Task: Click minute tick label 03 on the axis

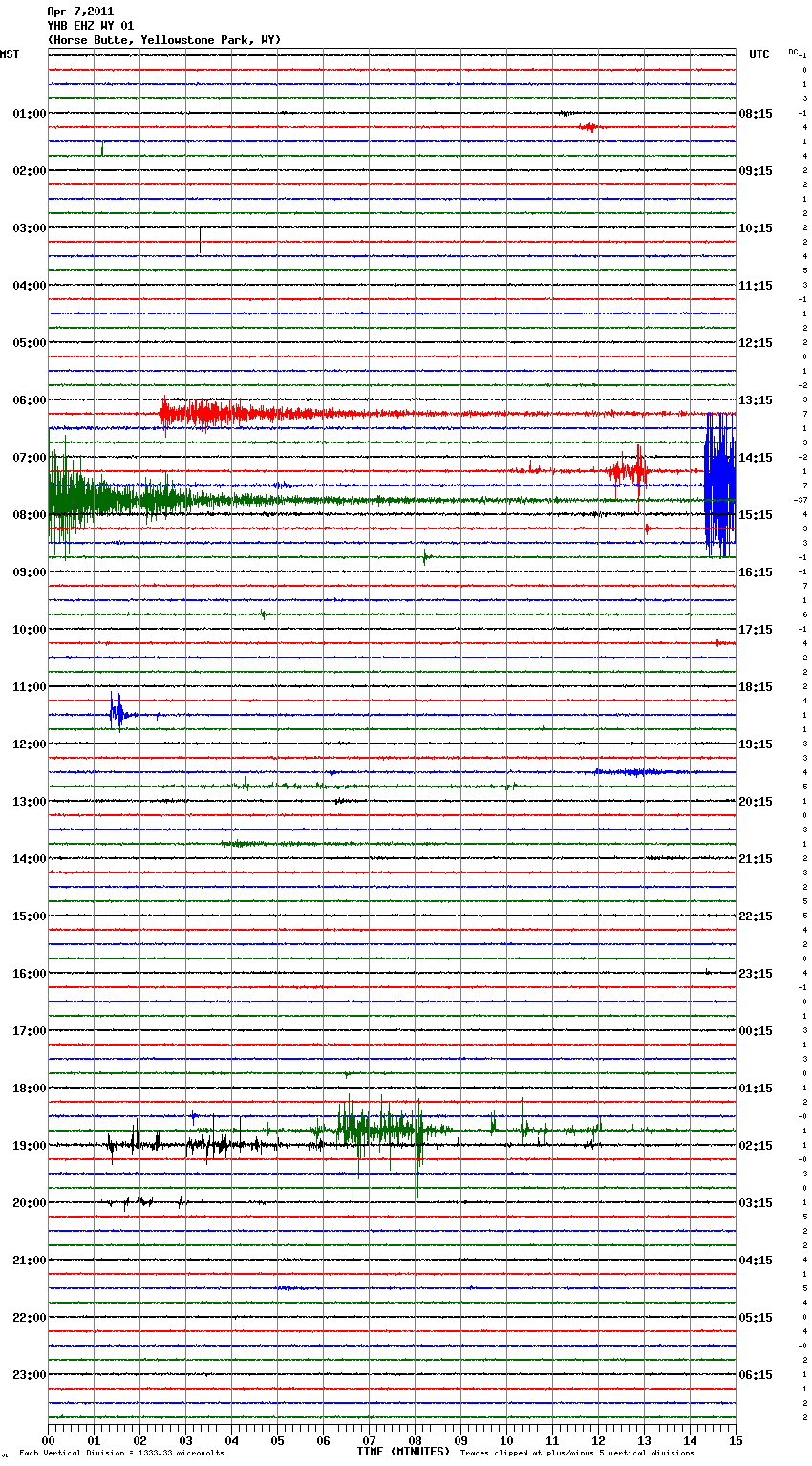Action: tap(185, 1440)
